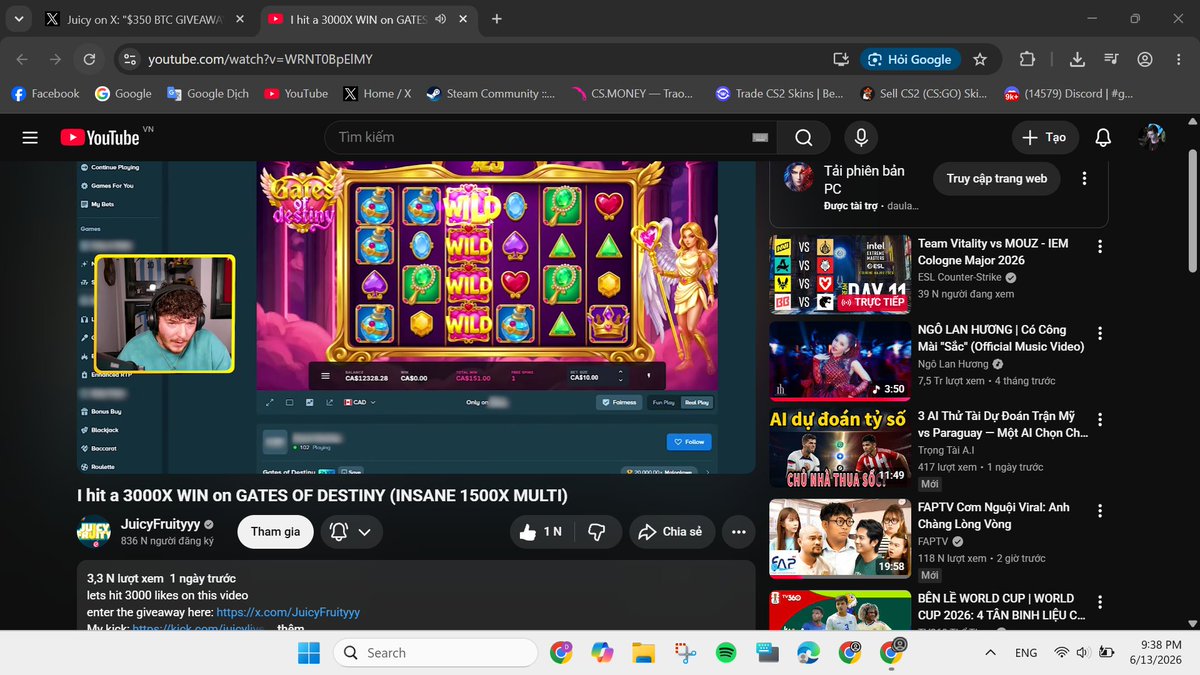The image size is (1200, 675).
Task: Open the Trade CS2 Skins bookmark
Action: (779, 93)
